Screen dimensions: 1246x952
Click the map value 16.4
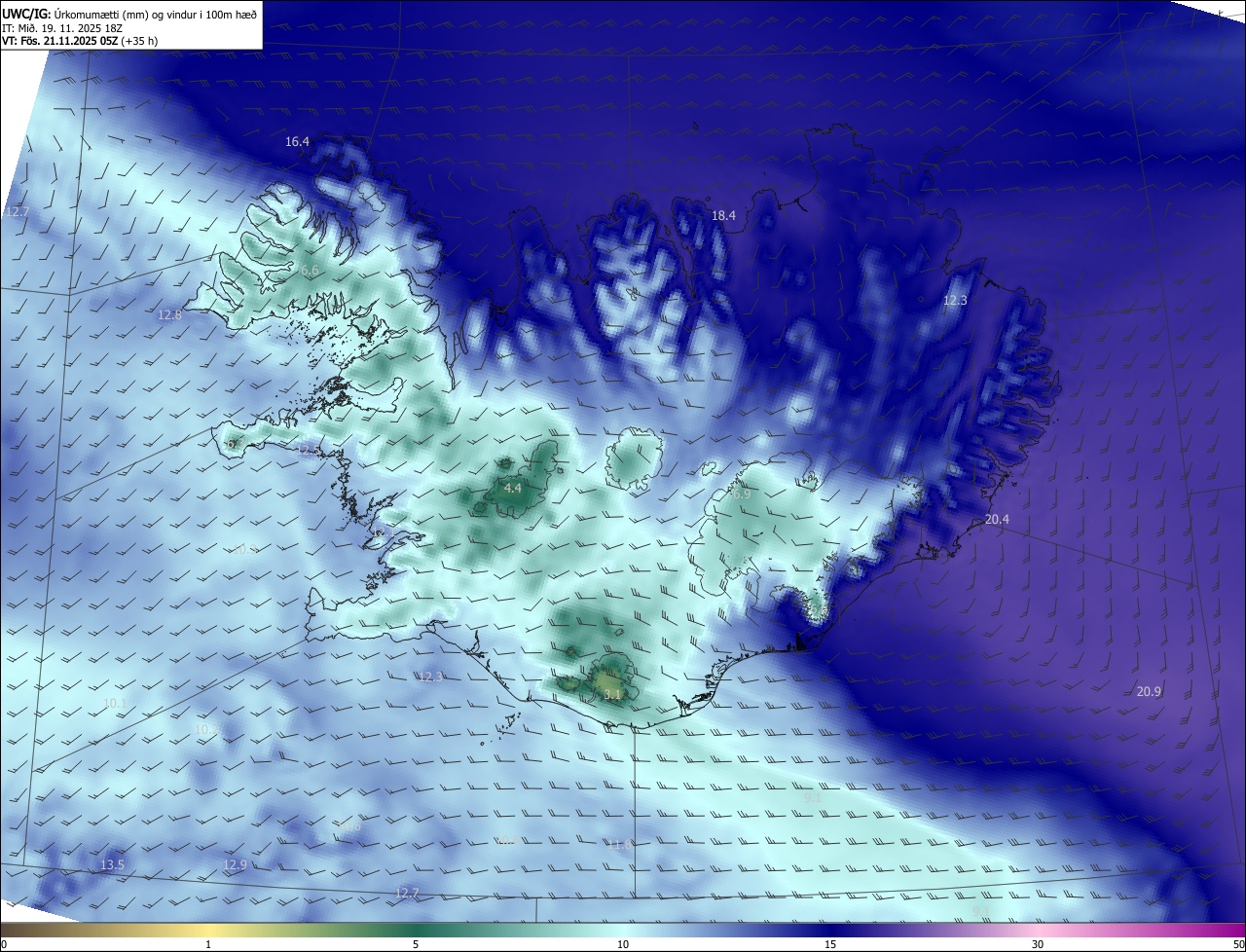coord(297,142)
